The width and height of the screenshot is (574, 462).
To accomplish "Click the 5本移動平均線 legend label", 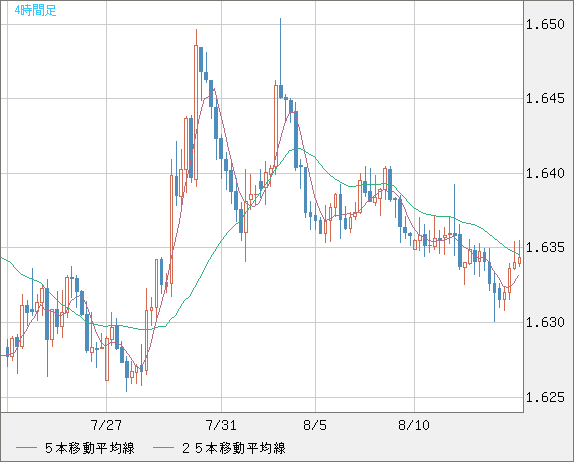I will 90,448.
